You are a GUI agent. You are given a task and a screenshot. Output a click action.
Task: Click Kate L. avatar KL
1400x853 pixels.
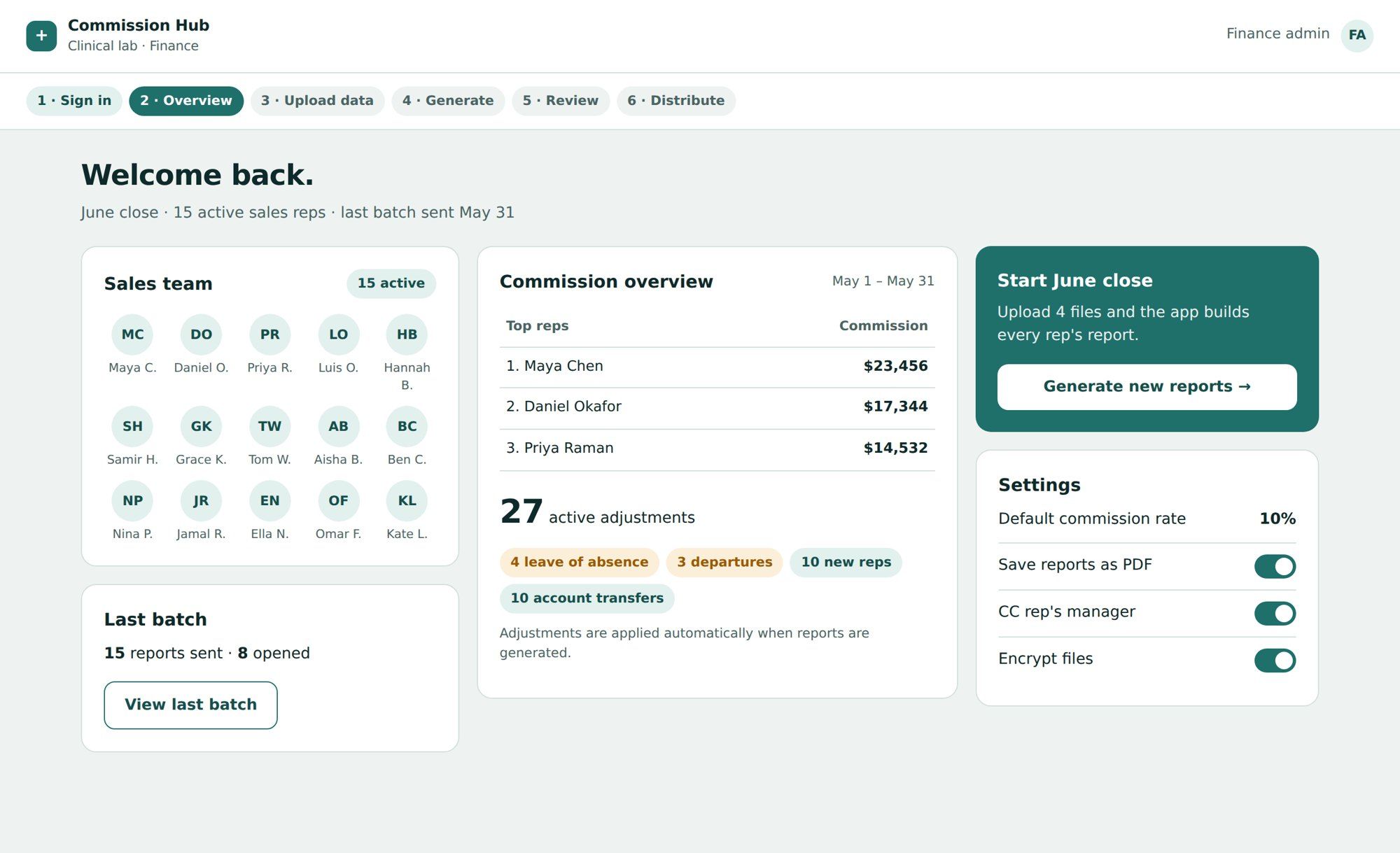pyautogui.click(x=407, y=500)
